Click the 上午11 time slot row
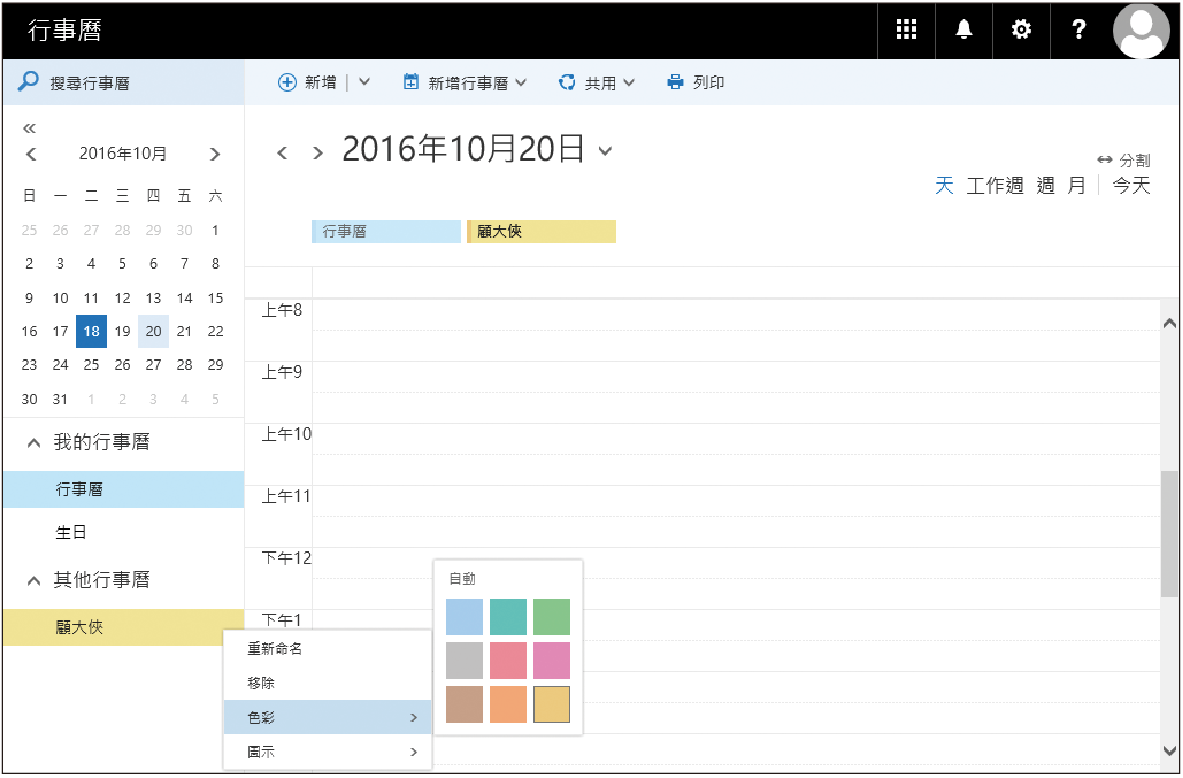The image size is (1183, 778). [736, 516]
